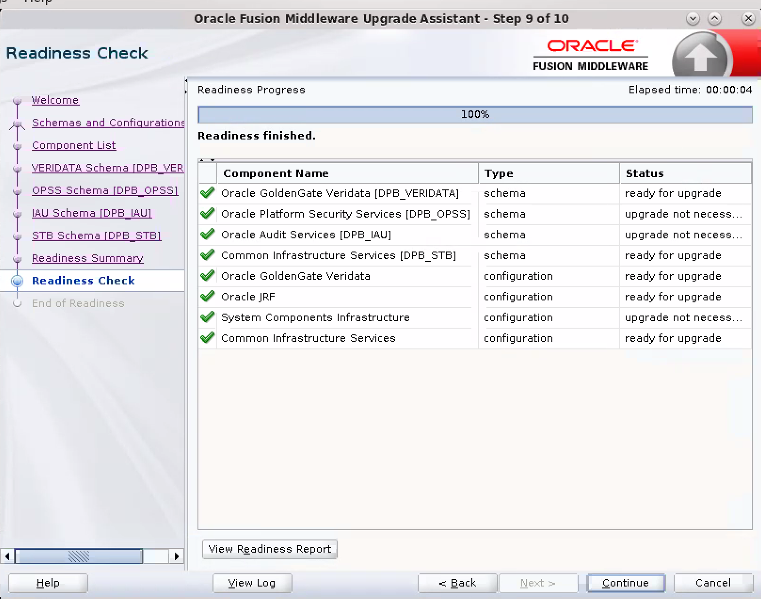The height and width of the screenshot is (599, 761).
Task: Click the window roll-down arrow in title bar
Action: pyautogui.click(x=693, y=18)
